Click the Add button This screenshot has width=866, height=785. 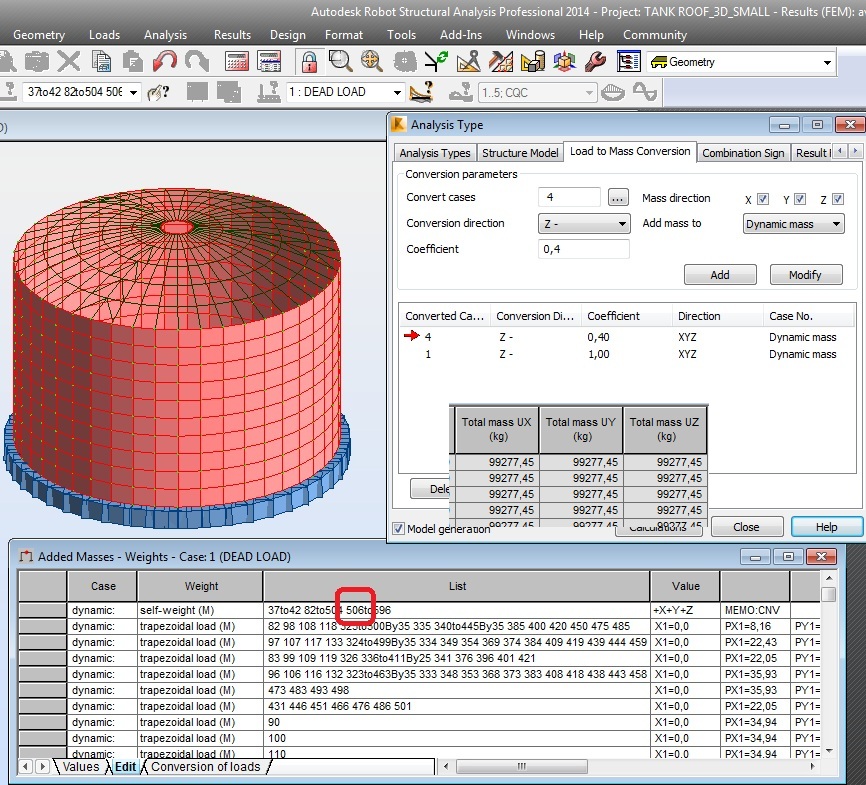tap(720, 274)
